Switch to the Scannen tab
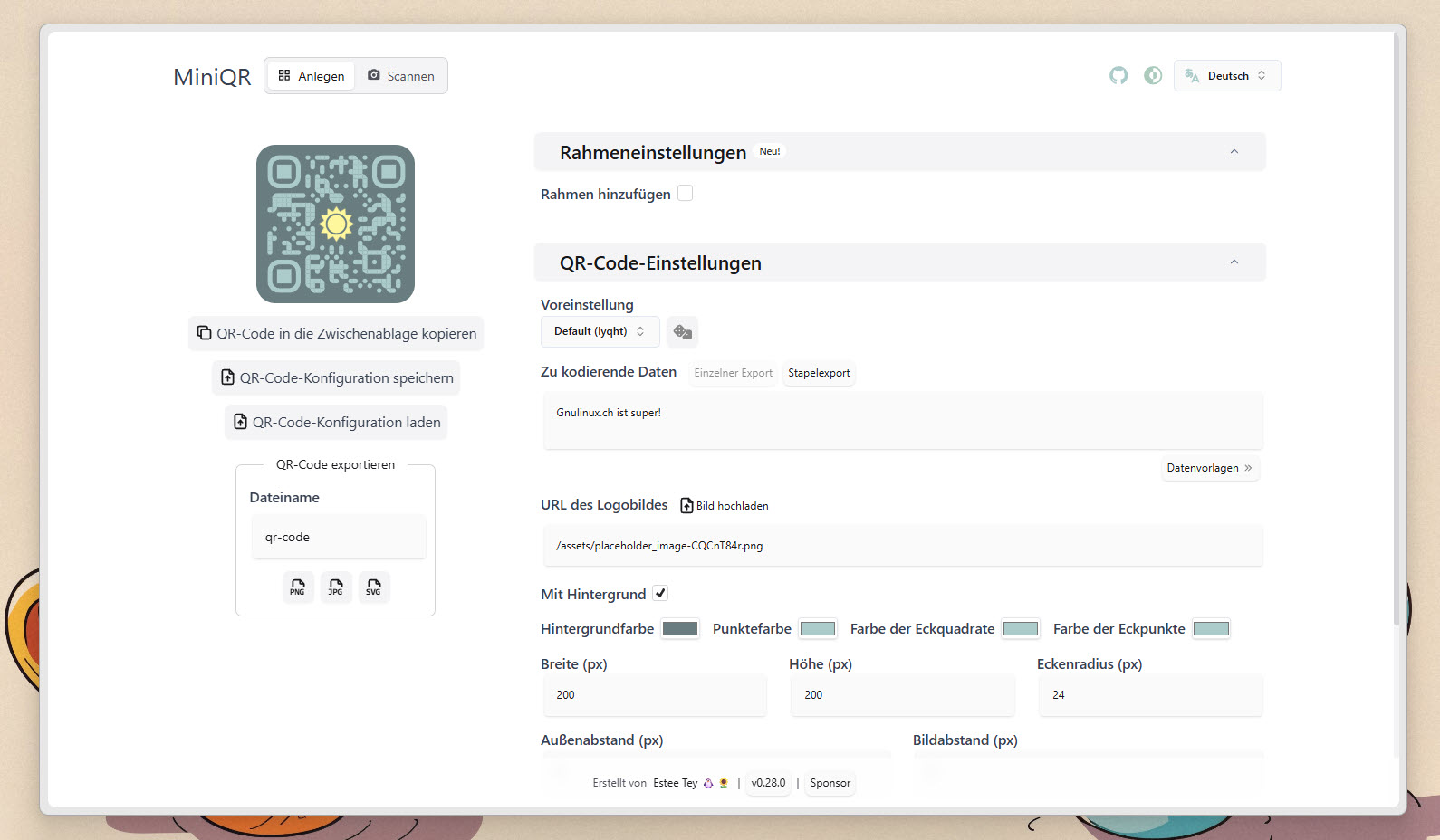The width and height of the screenshot is (1440, 840). [401, 76]
